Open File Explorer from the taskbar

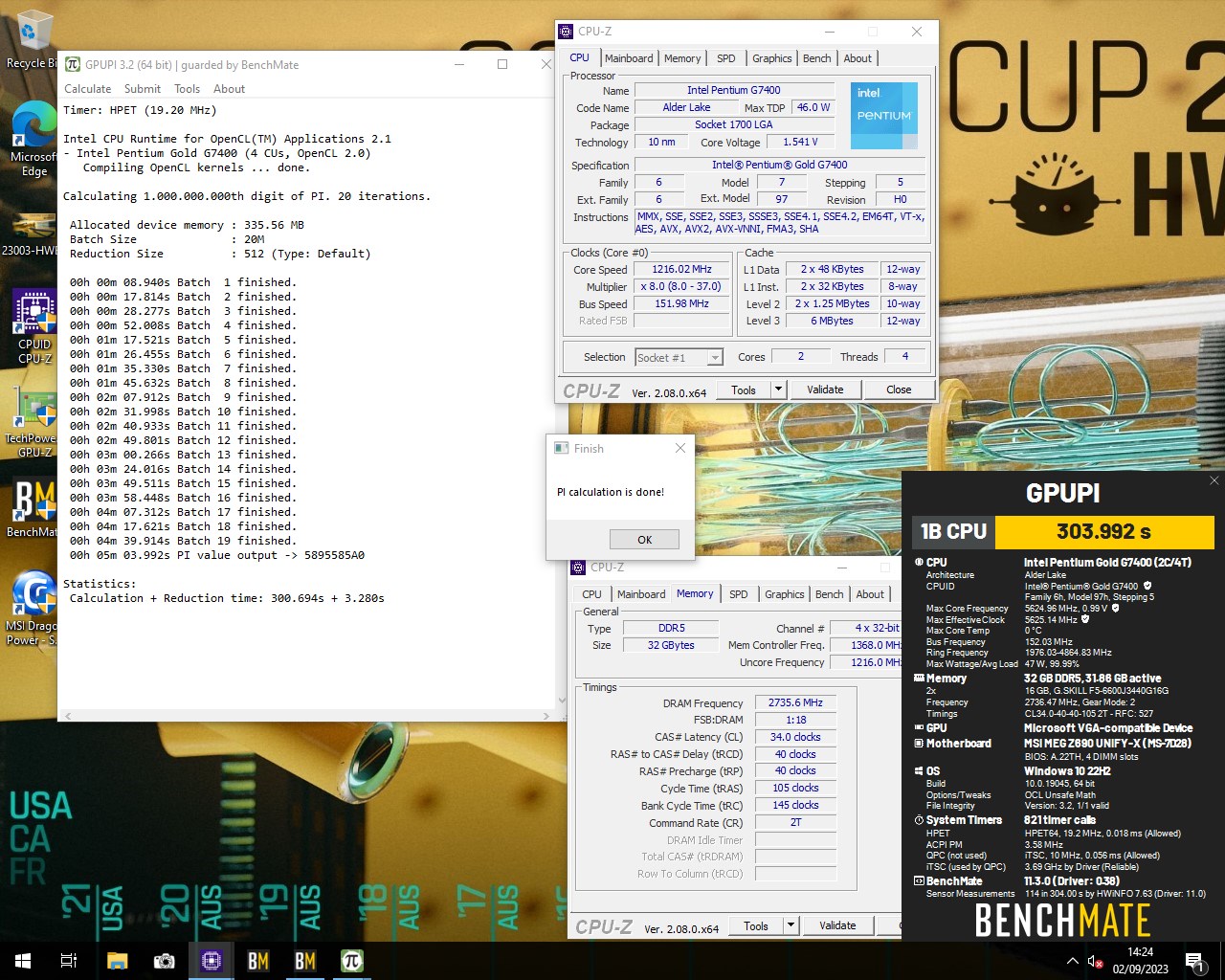point(117,961)
